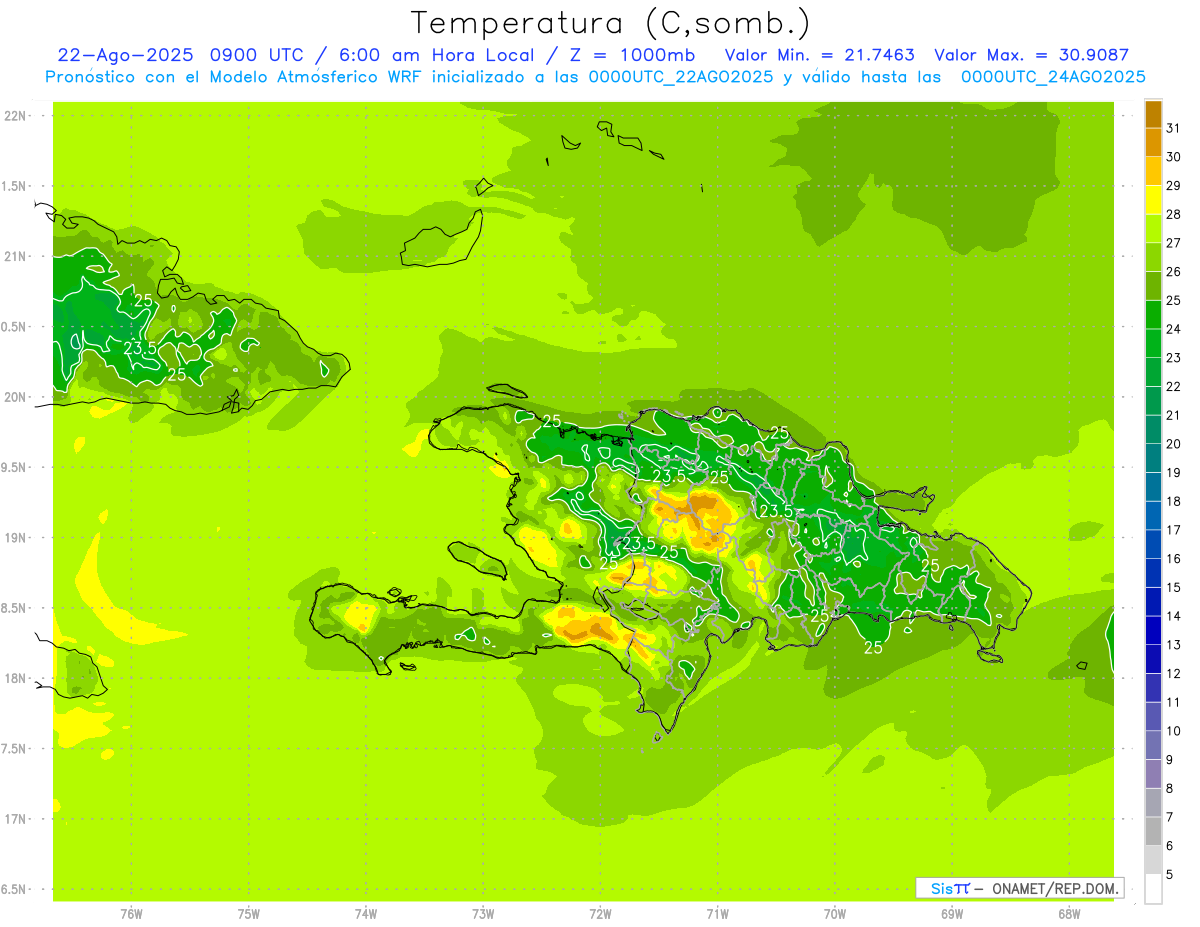1200x927 pixels.
Task: Click the color bar label "18"
Action: coord(1174,501)
